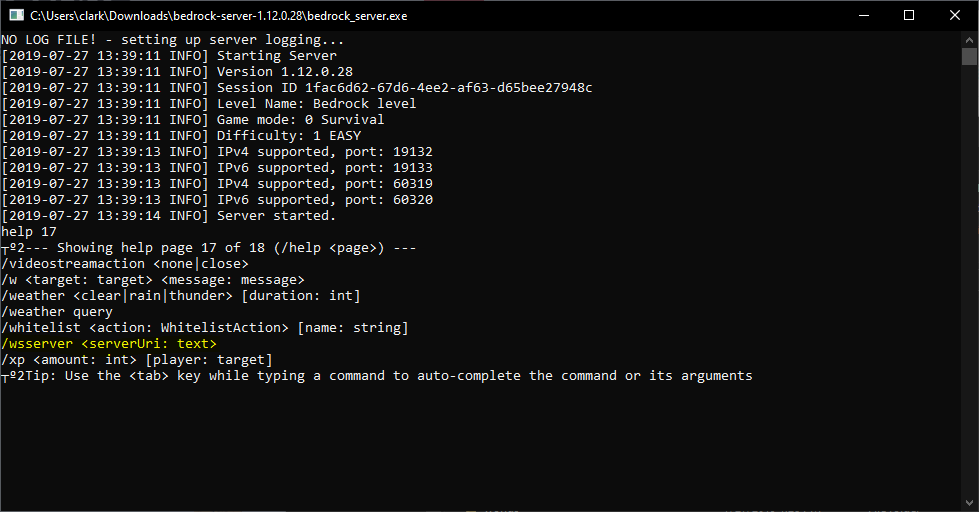Click the /whitelist command help line
Screen dimensions: 979x512
204,328
